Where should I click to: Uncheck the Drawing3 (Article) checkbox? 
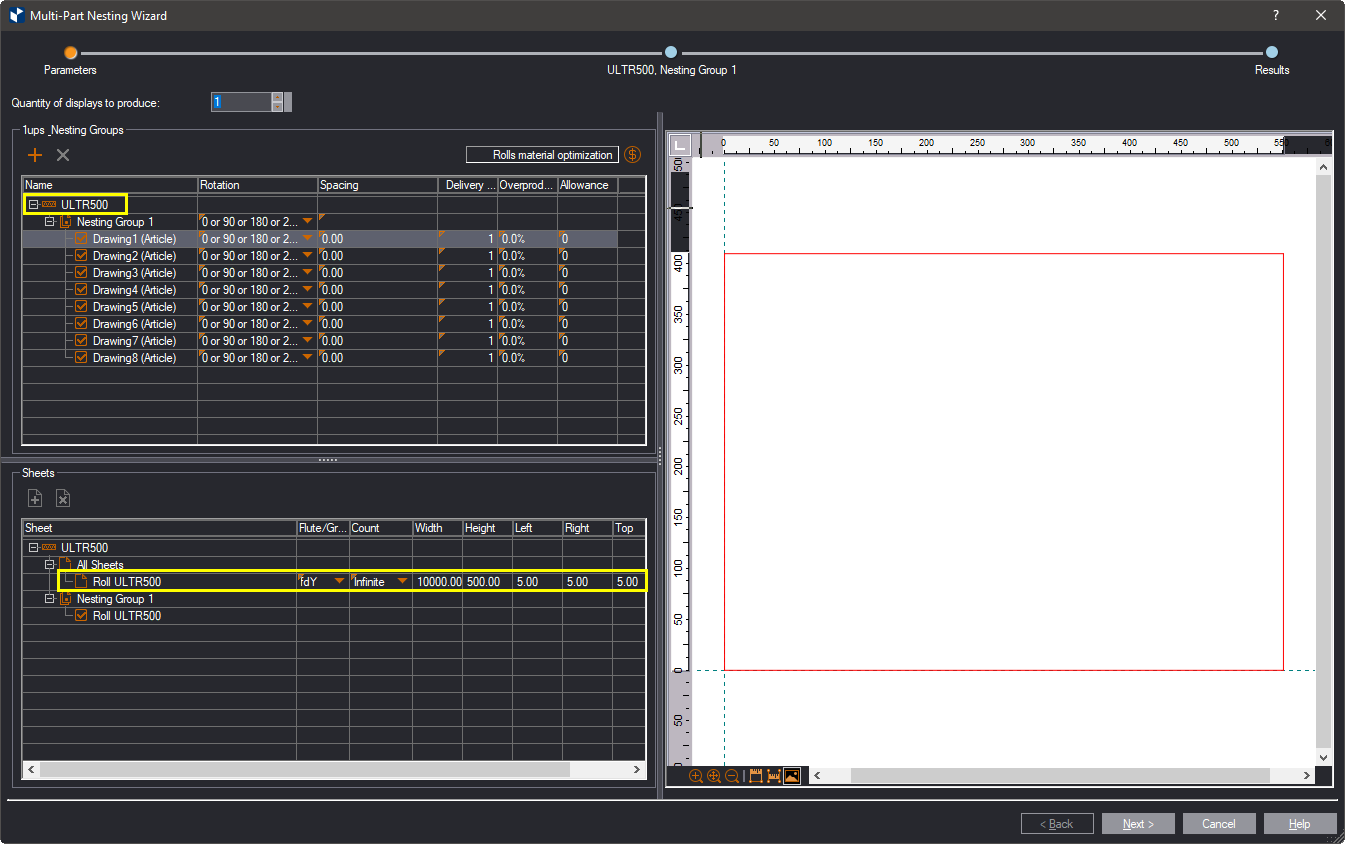pos(82,273)
